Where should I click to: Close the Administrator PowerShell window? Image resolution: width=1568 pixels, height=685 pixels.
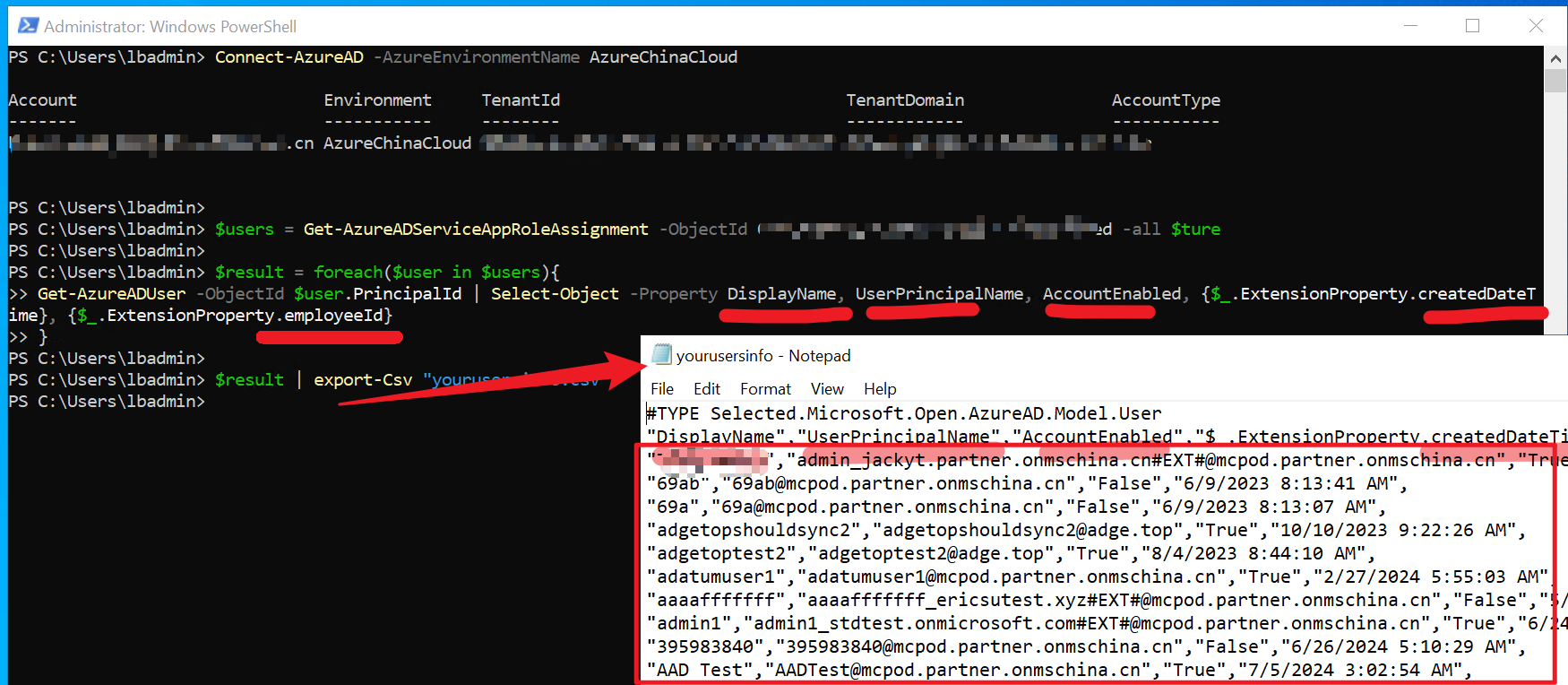pyautogui.click(x=1535, y=26)
